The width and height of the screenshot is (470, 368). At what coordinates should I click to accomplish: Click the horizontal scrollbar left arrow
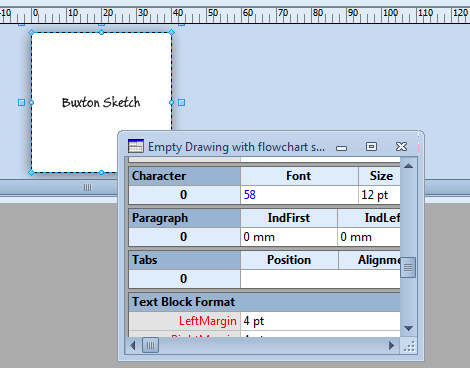tap(133, 345)
